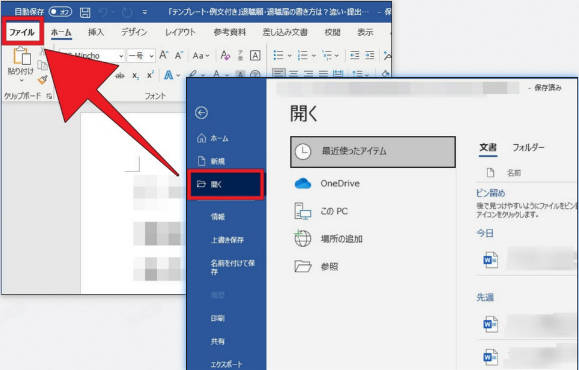Viewport: 579px width, 370px height.
Task: Click the Shrink Font icon
Action: [x=179, y=56]
